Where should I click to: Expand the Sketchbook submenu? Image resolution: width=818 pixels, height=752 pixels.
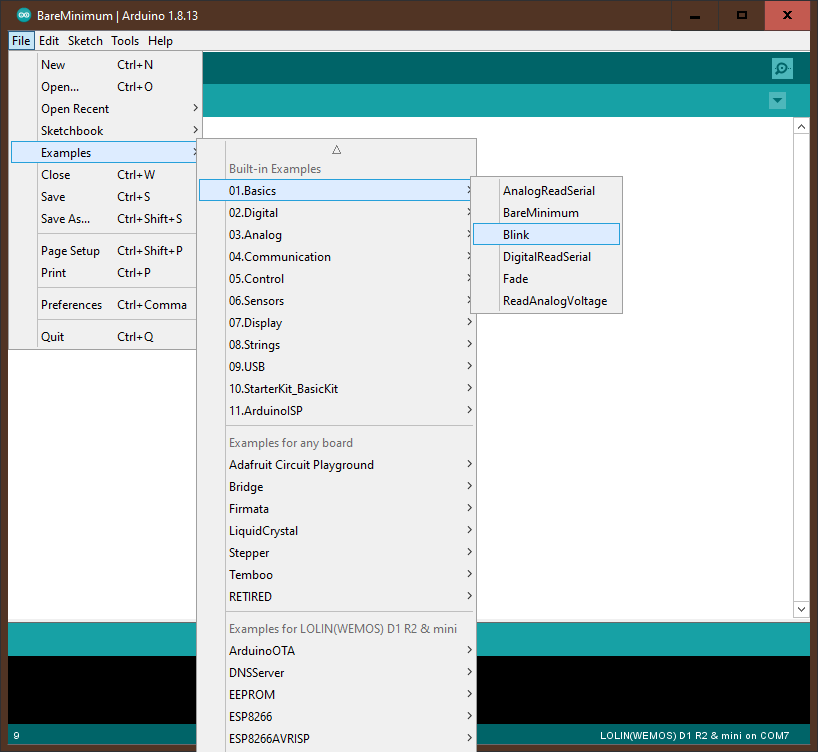tap(103, 130)
